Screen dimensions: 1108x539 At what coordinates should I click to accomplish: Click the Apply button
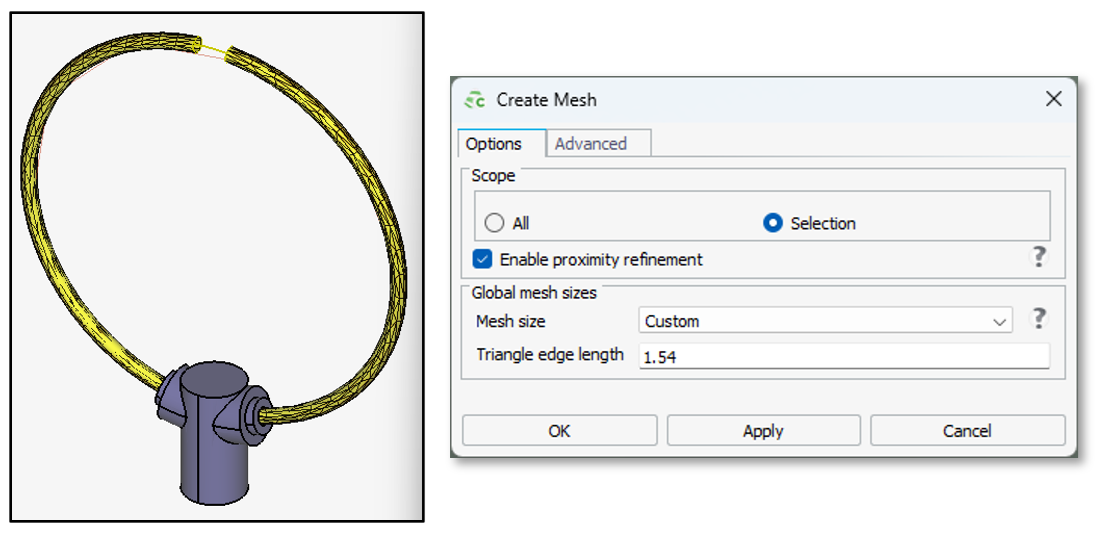click(x=763, y=431)
